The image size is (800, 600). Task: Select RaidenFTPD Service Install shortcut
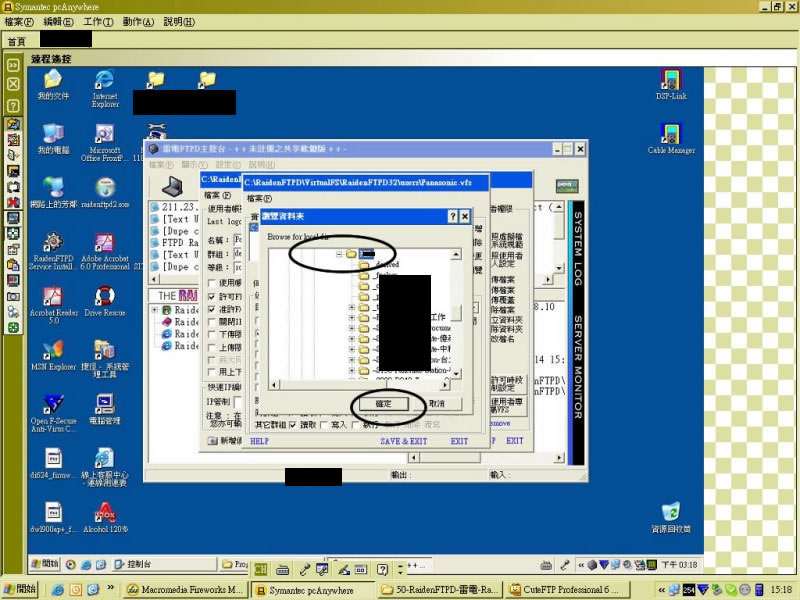[x=53, y=251]
